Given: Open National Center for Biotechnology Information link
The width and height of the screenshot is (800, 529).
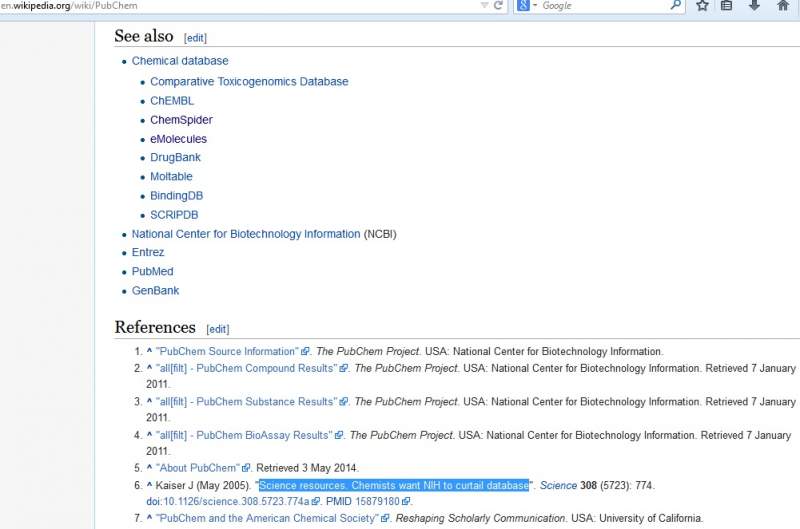Looking at the screenshot, I should coord(246,234).
